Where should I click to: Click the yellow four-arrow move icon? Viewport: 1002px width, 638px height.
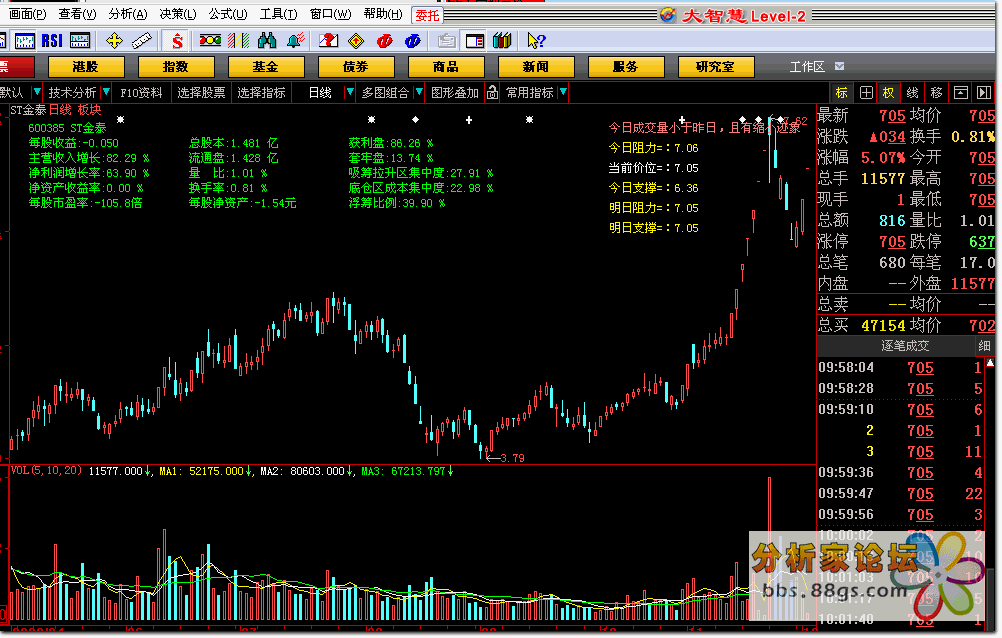(114, 41)
